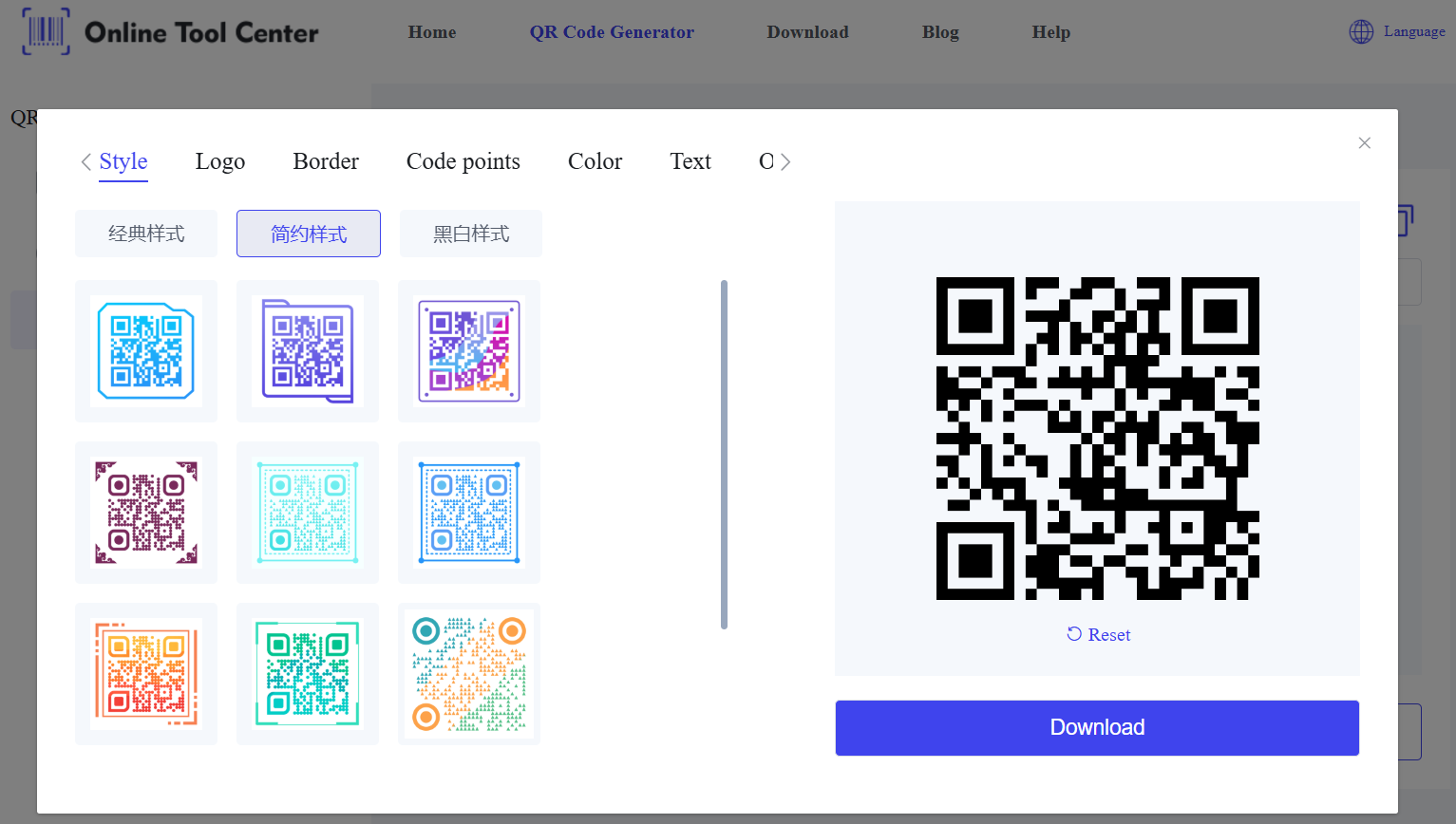This screenshot has height=824, width=1456.
Task: Choose the orange-red gradient QR style
Action: coord(146,674)
